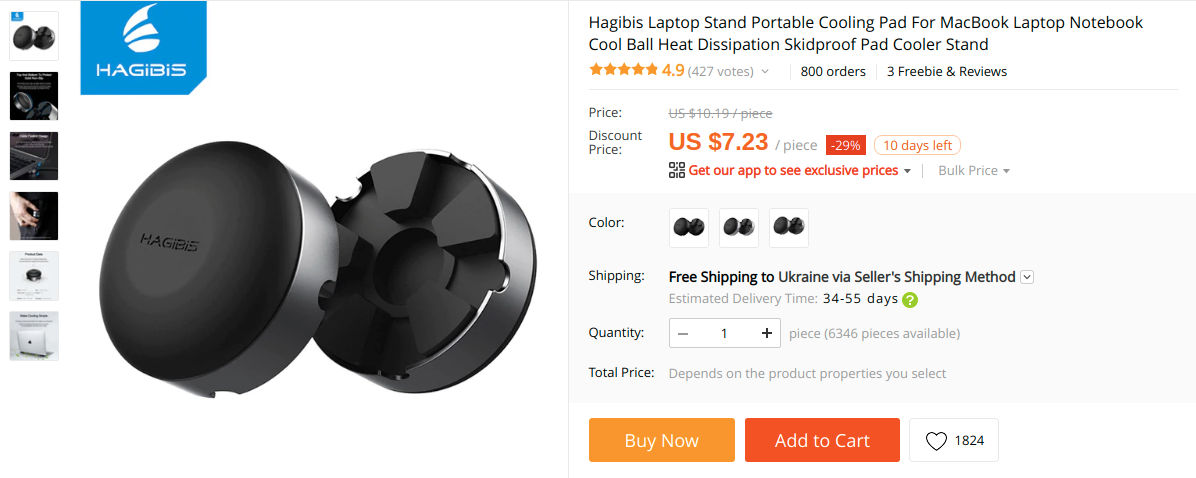The image size is (1196, 478).
Task: Click the Hagibis brand logo
Action: pyautogui.click(x=143, y=47)
